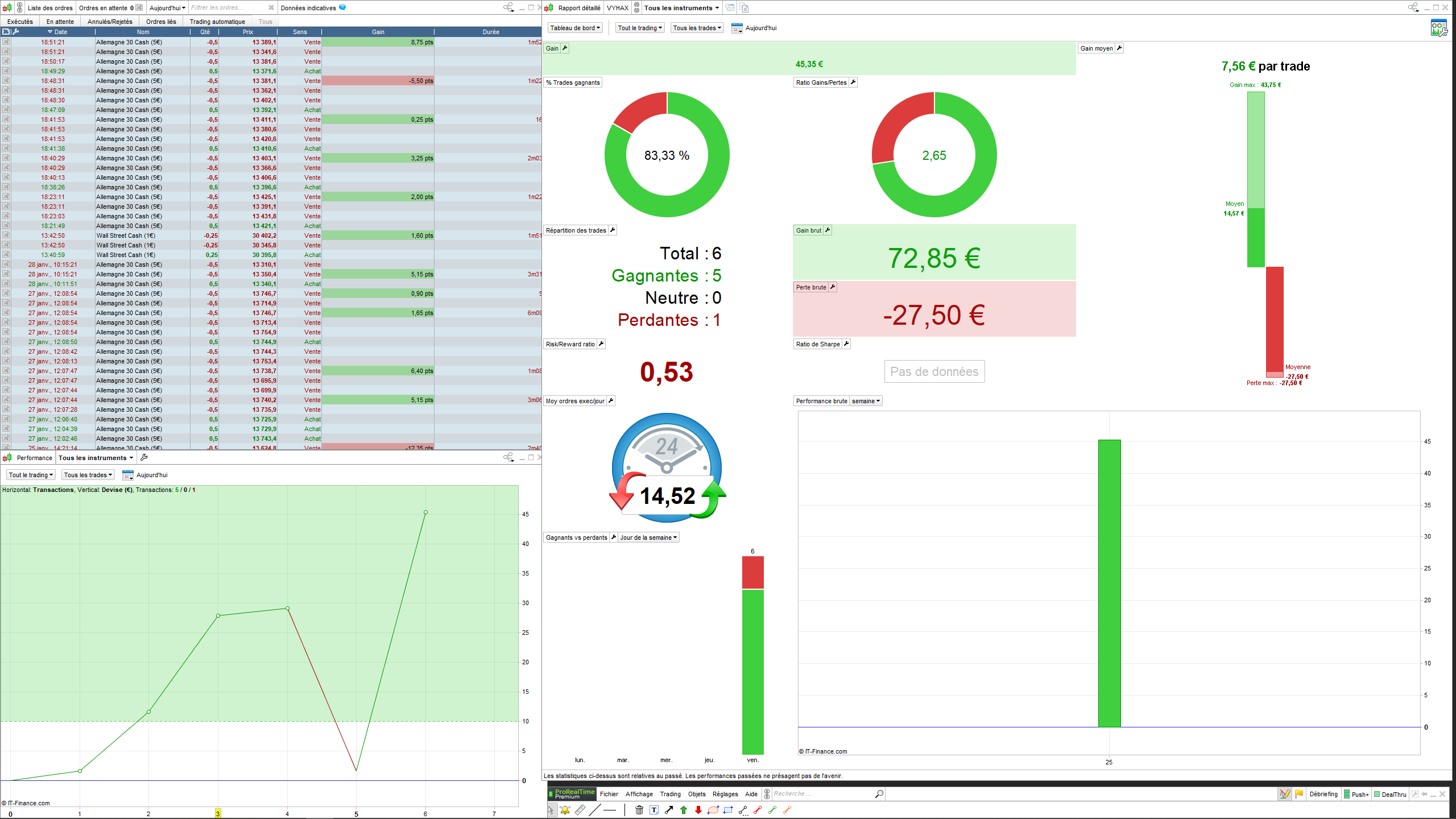The image size is (1456, 819).
Task: Click the green performance bar for week 25
Action: [1109, 583]
